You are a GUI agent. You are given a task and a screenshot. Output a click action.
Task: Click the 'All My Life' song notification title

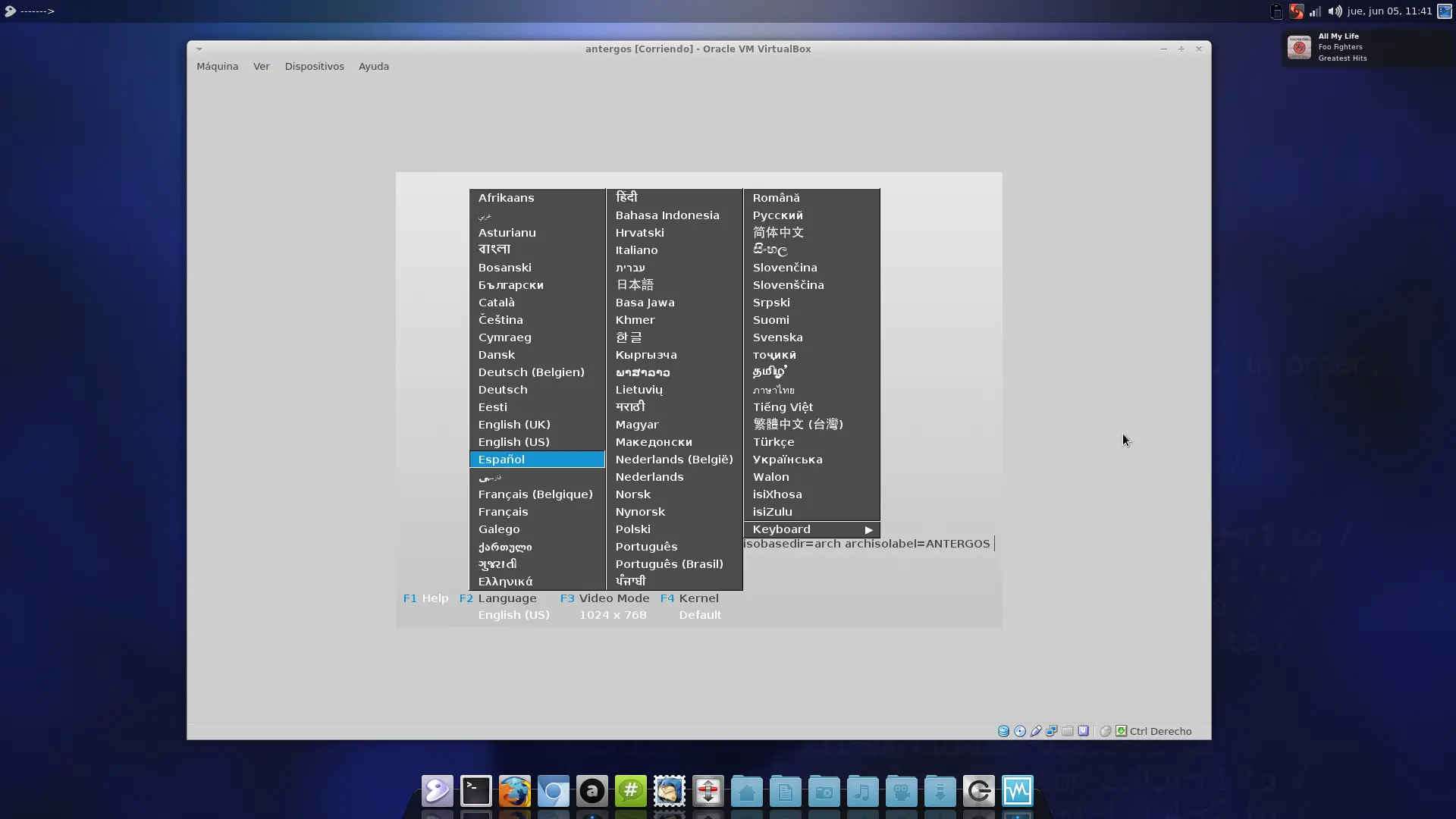click(x=1338, y=36)
